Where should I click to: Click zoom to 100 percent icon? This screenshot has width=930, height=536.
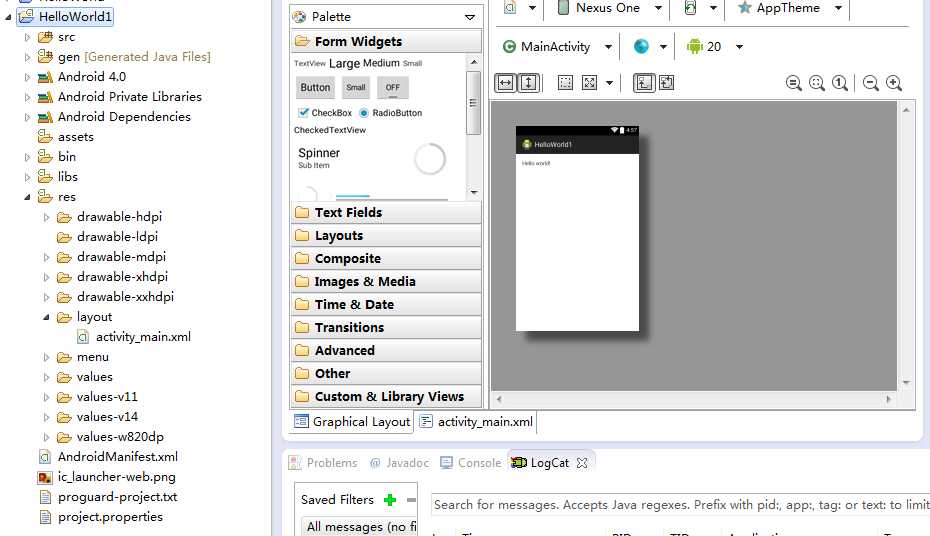(x=840, y=83)
